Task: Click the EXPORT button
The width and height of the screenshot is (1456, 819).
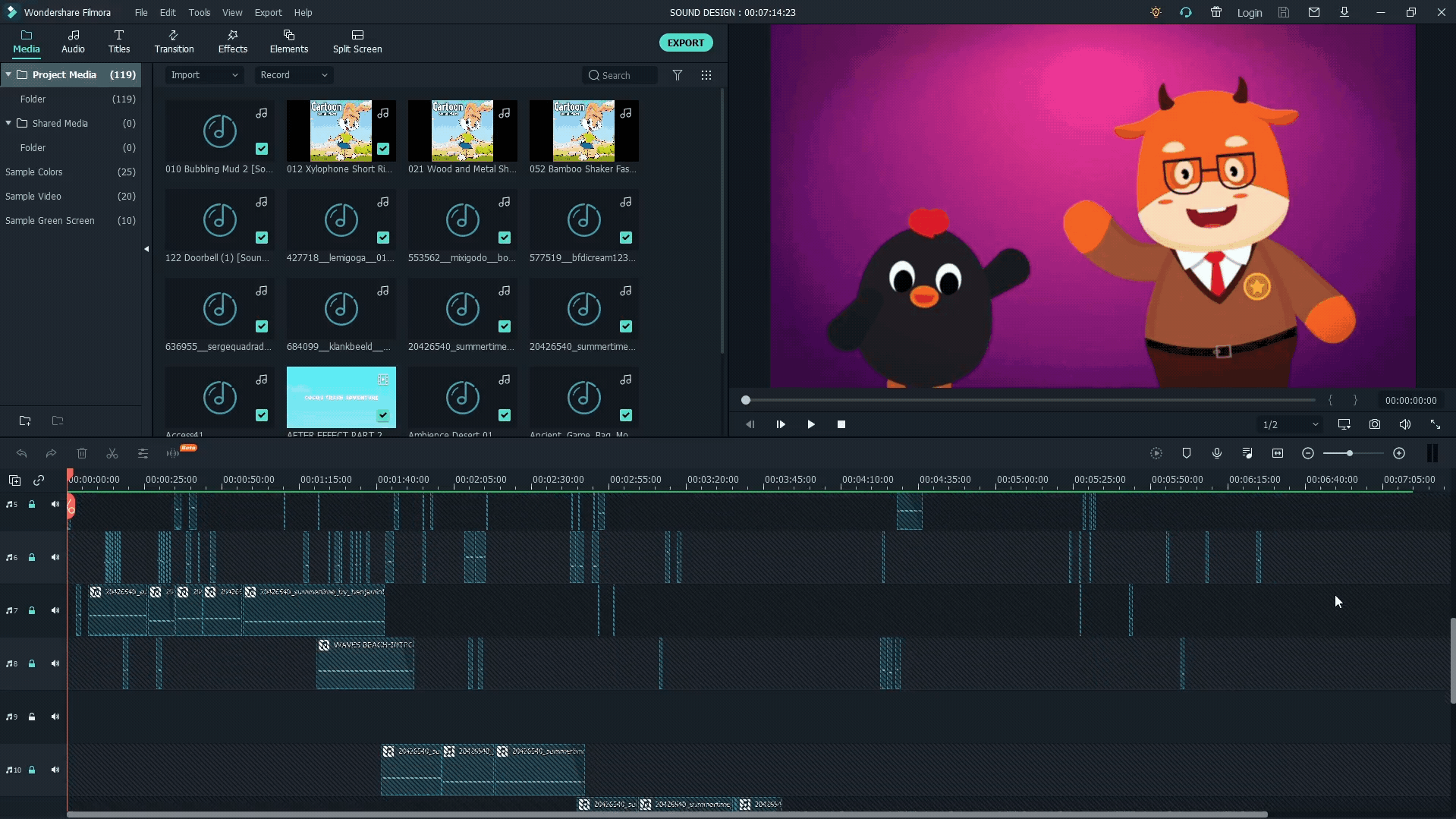Action: (x=686, y=43)
